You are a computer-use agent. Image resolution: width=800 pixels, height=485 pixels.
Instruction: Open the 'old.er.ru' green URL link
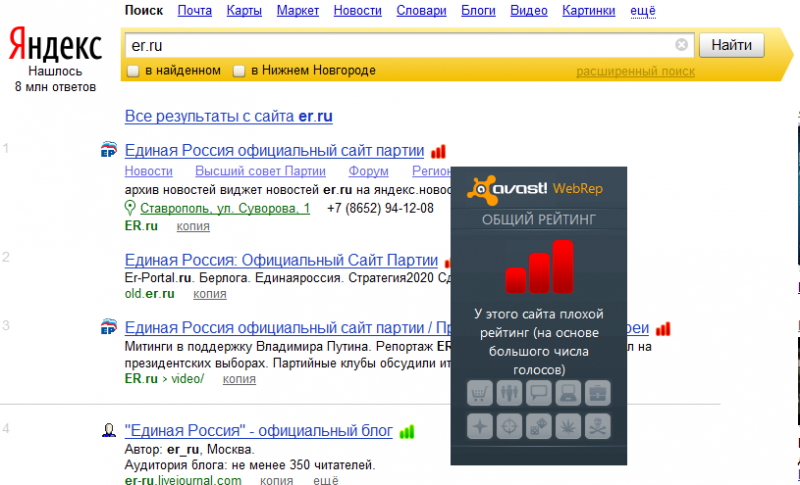point(149,294)
